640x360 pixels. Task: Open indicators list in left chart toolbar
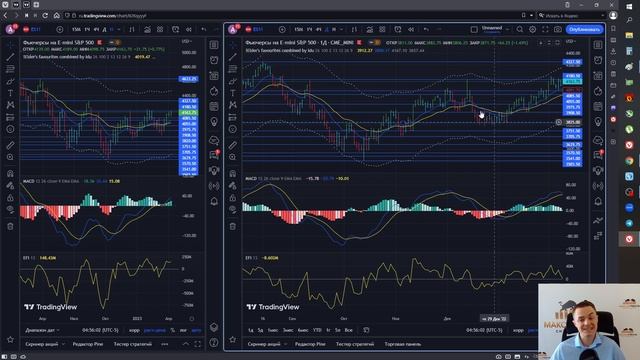coord(147,29)
